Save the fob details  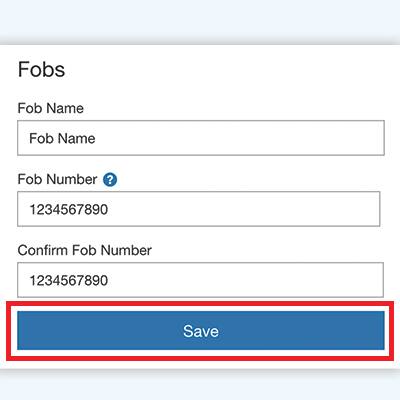(x=201, y=331)
